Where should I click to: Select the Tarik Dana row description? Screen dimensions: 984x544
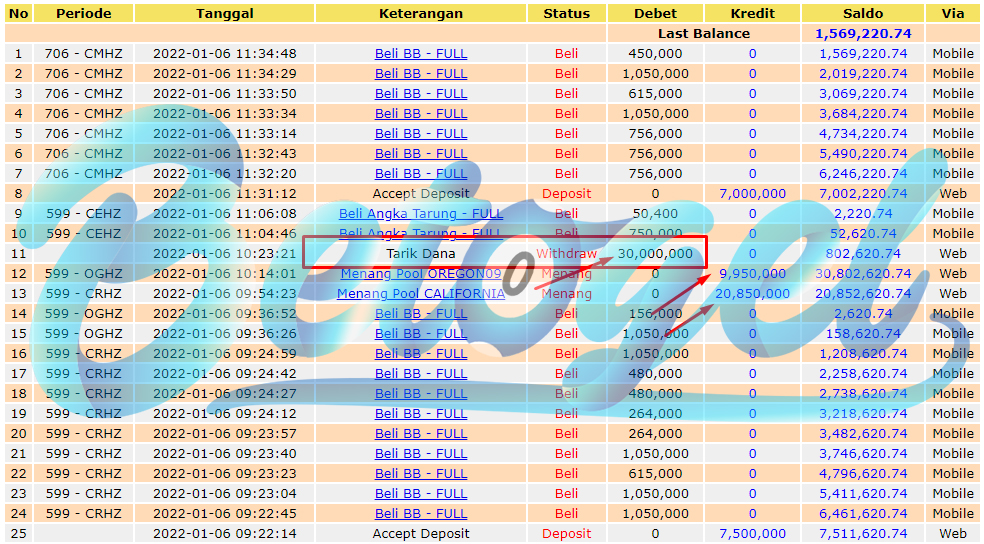[x=420, y=253]
